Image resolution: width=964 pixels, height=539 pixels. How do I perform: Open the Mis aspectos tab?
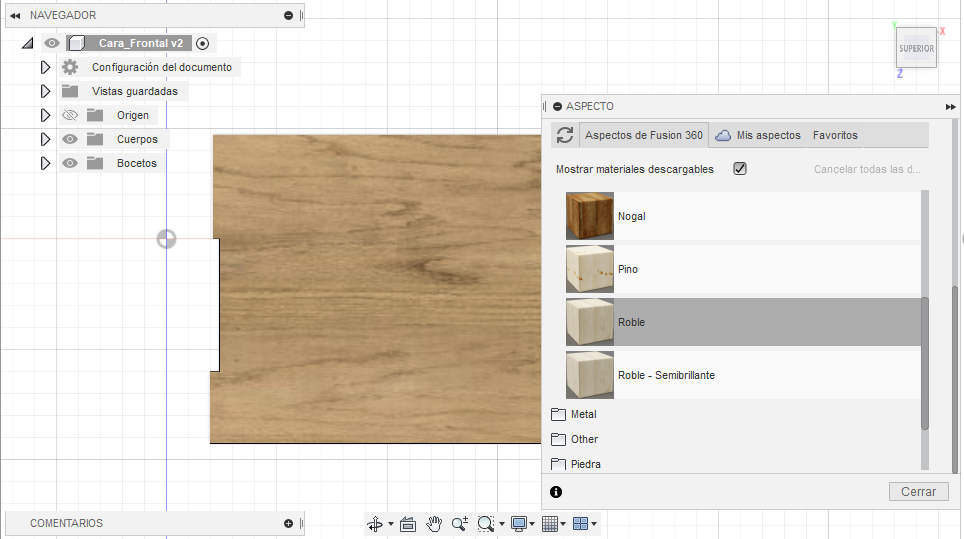(759, 135)
